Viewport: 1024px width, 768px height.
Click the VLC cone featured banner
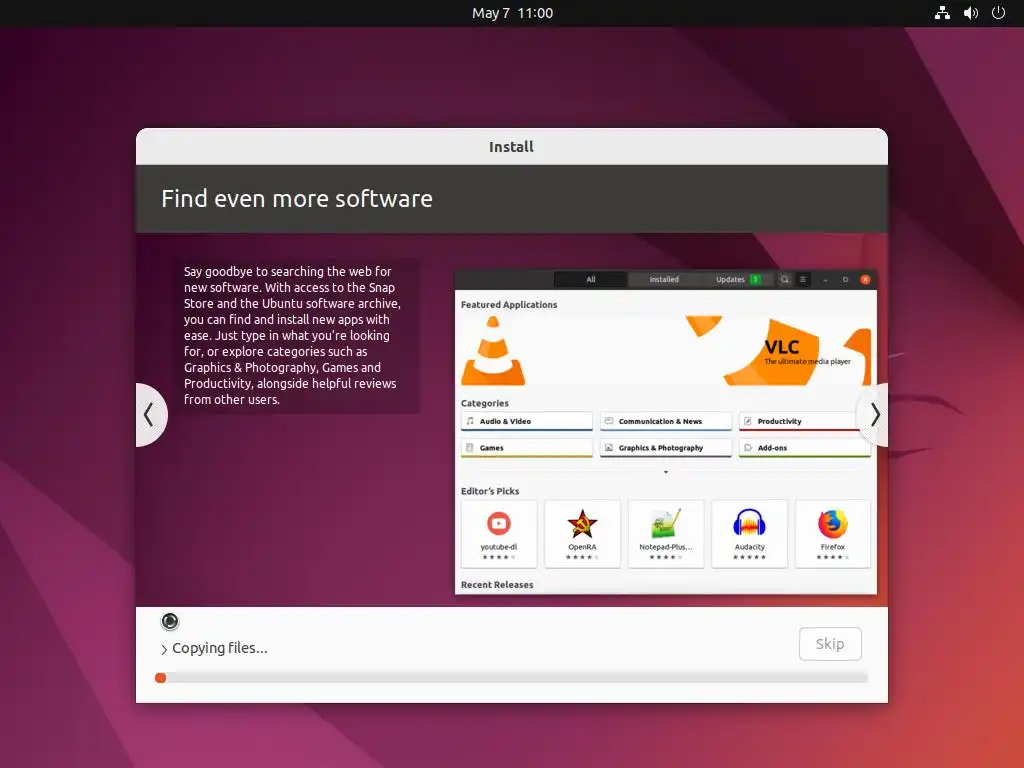pyautogui.click(x=665, y=351)
